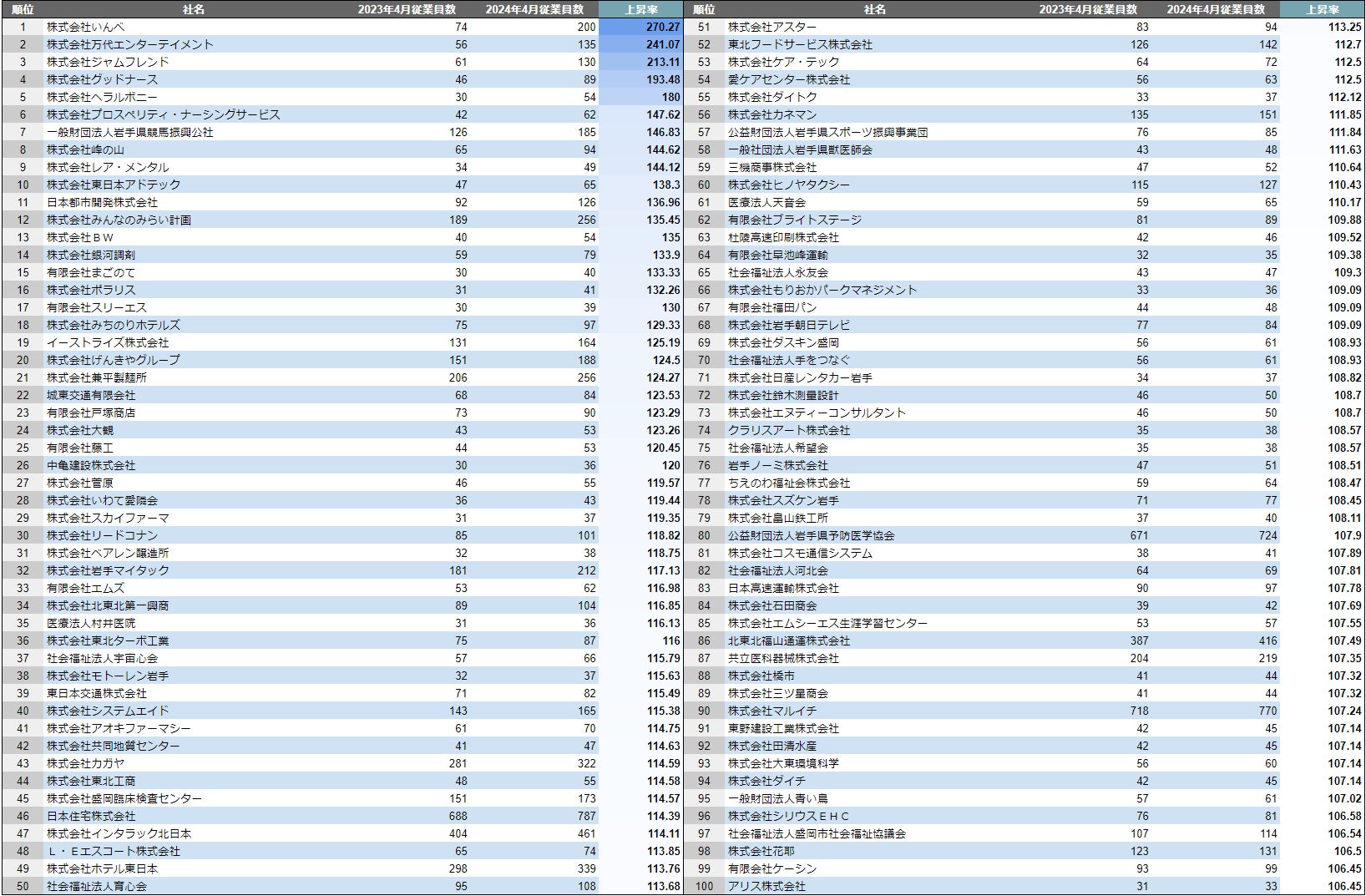Screen dimensions: 1366x896
Task: Select 株式会社万代エンターテイメント in the name column
Action: [x=130, y=44]
